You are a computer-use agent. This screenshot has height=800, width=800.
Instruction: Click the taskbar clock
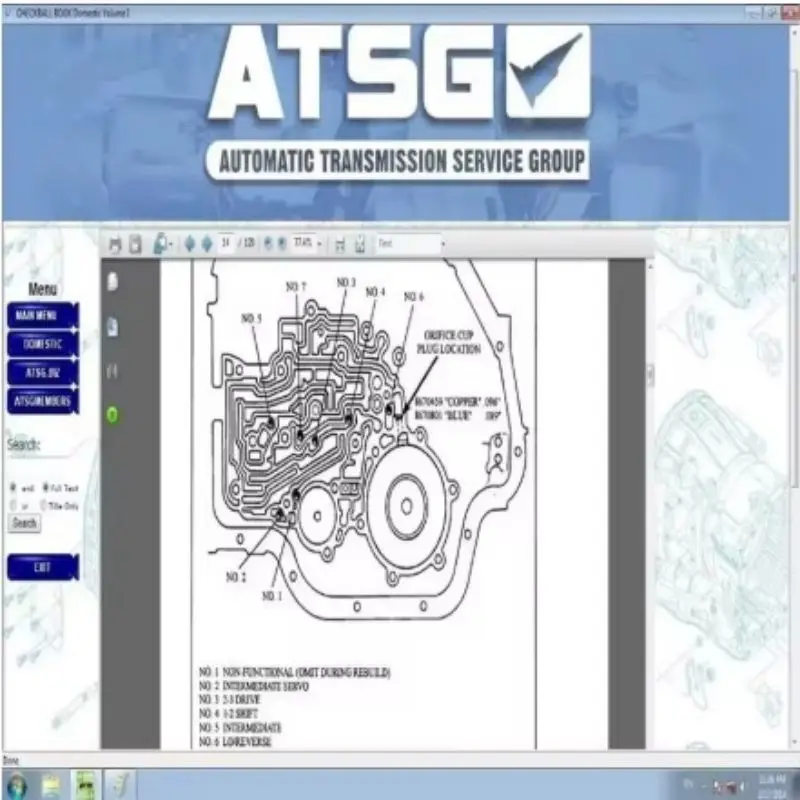click(772, 786)
